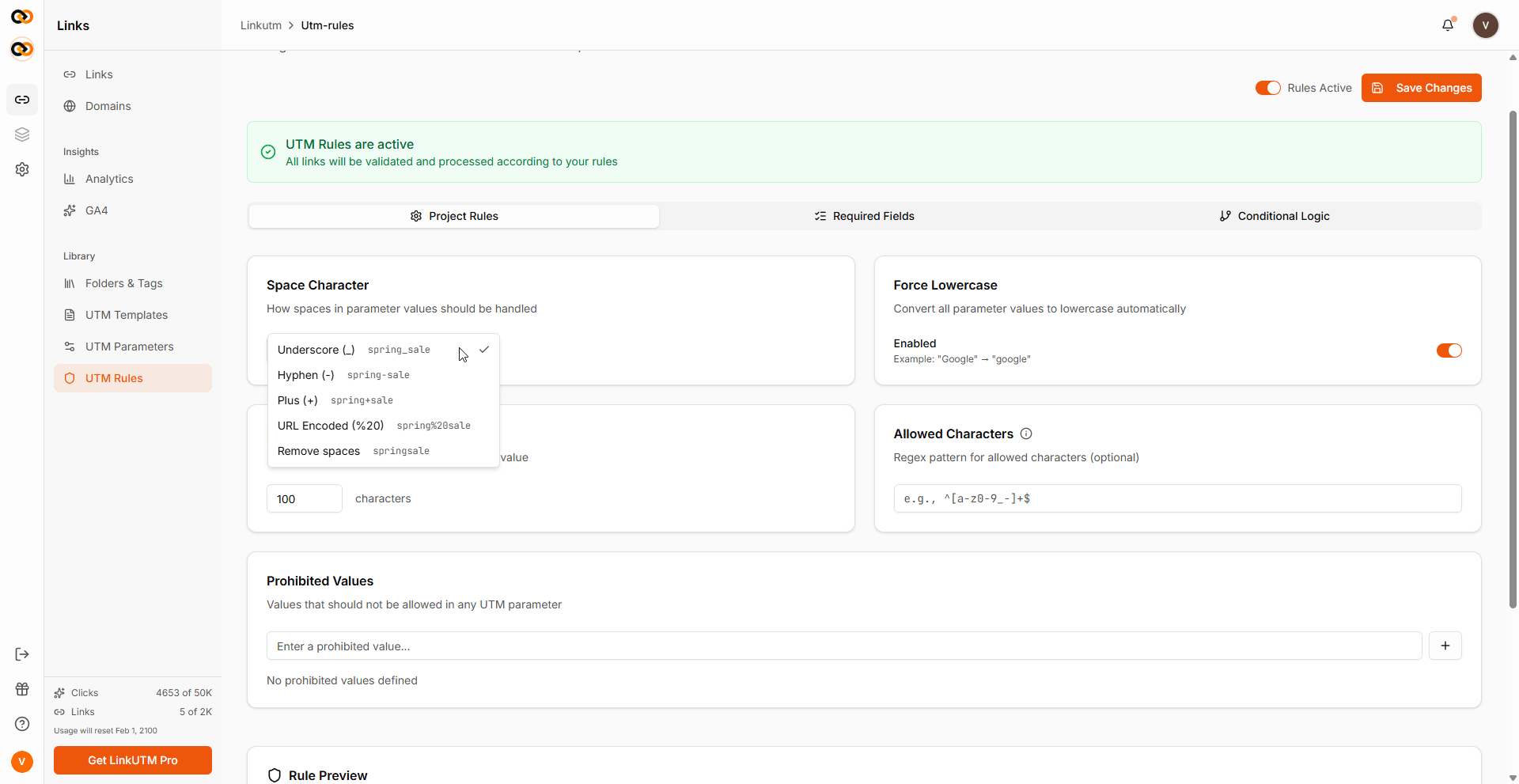Open UTM Parameters in sidebar
The height and width of the screenshot is (784, 1519).
[x=133, y=347]
